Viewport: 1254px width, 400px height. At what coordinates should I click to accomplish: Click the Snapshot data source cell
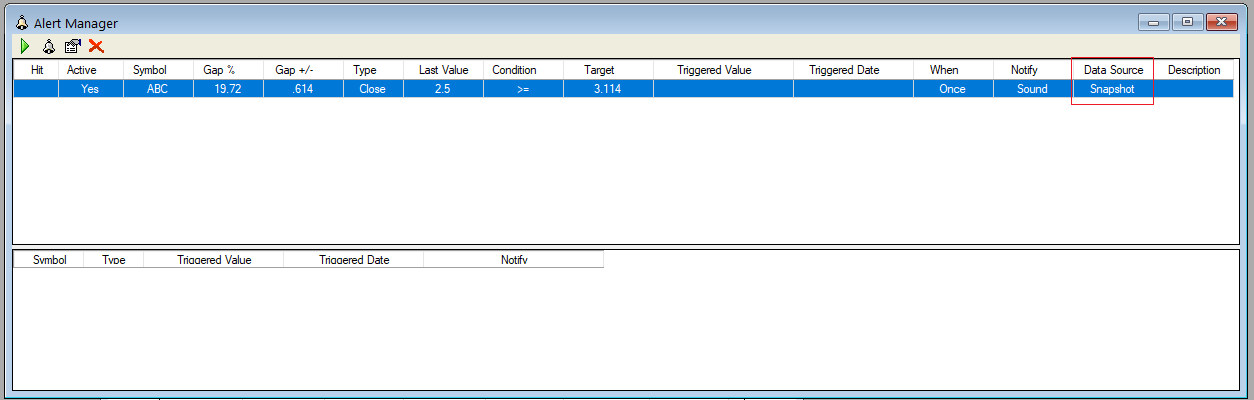tap(1113, 89)
